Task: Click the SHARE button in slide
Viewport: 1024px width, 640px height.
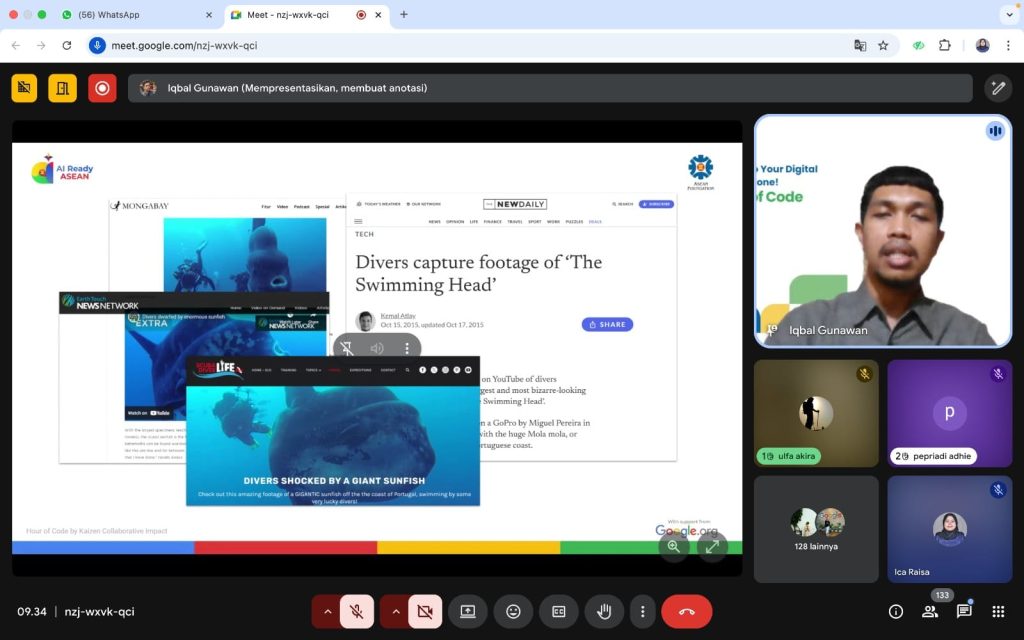Action: (x=607, y=324)
